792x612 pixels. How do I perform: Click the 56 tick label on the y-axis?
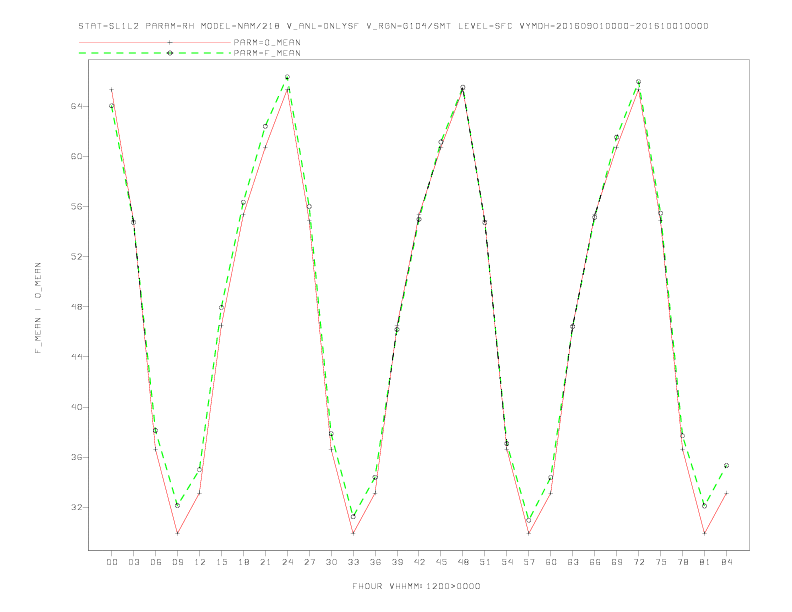tap(77, 207)
